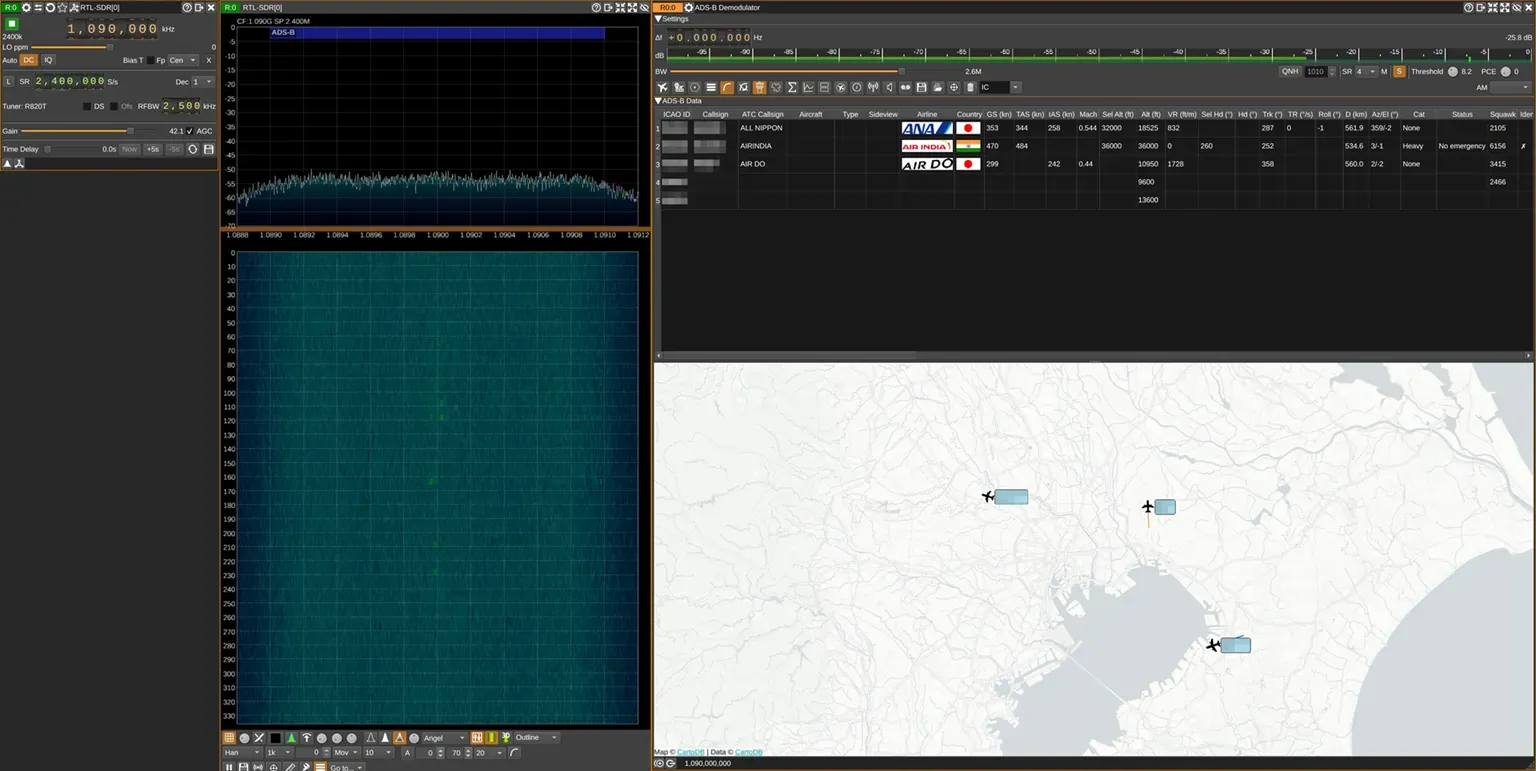The image size is (1536, 771).
Task: Click the airplane icon in ADS-B toolbar
Action: tap(662, 88)
